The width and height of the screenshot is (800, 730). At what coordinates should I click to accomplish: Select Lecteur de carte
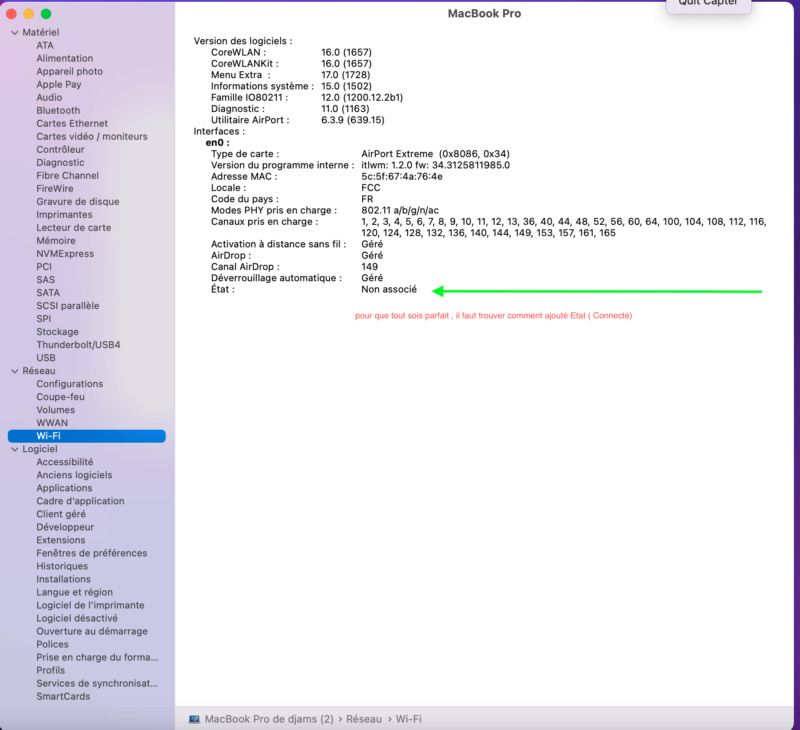[73, 228]
